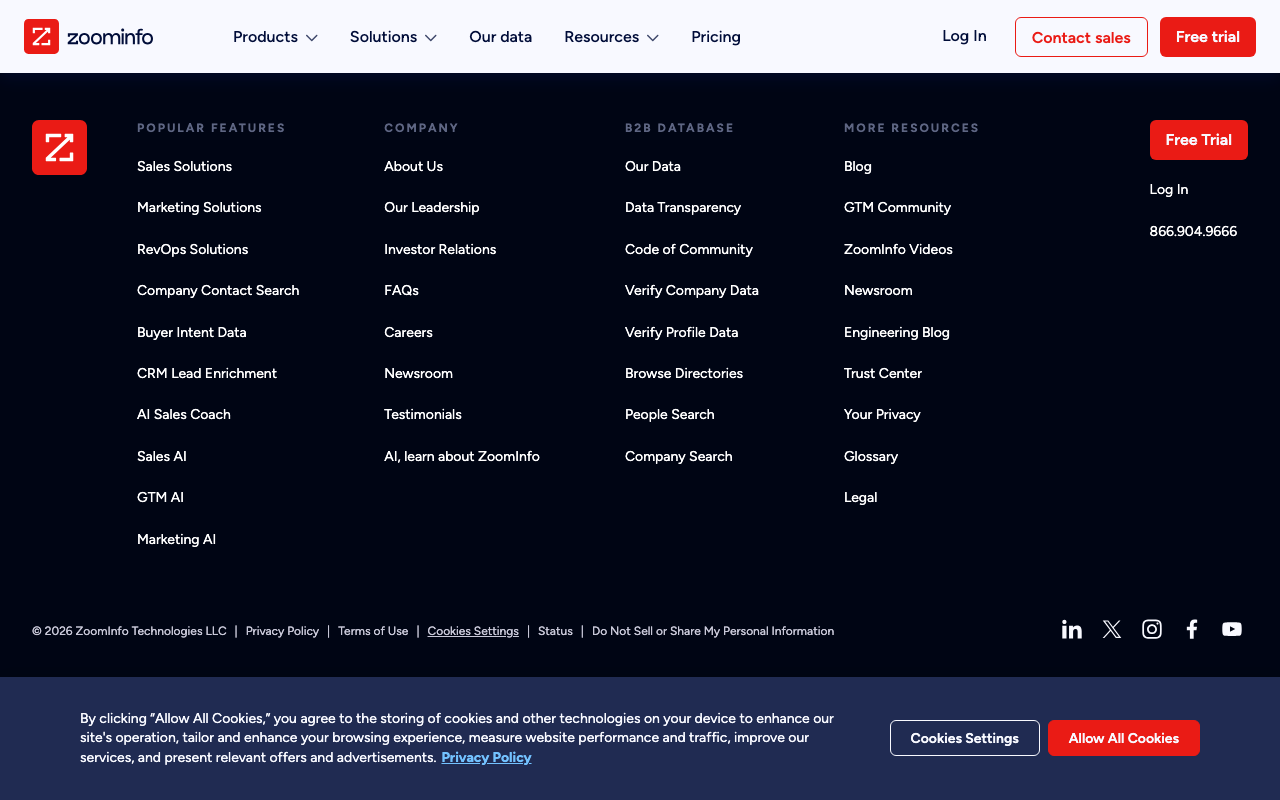Open People Search link
Viewport: 1280px width, 800px height.
pos(670,414)
